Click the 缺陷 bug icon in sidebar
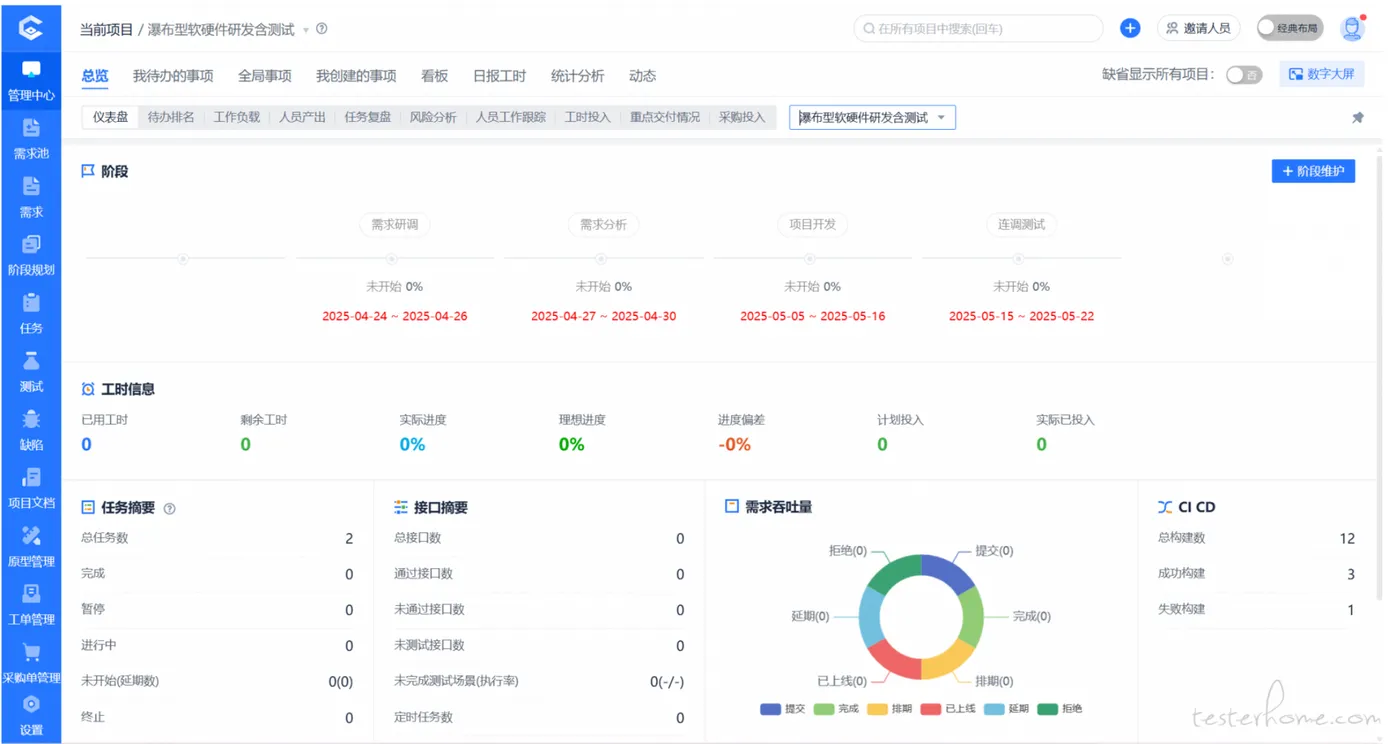The height and width of the screenshot is (744, 1400). [31, 419]
